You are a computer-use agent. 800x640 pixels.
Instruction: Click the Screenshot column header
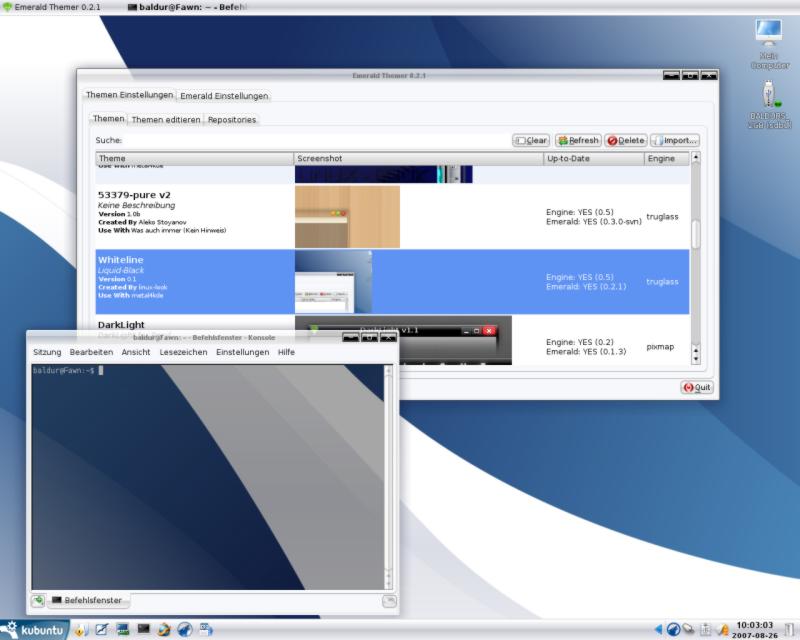pyautogui.click(x=418, y=159)
